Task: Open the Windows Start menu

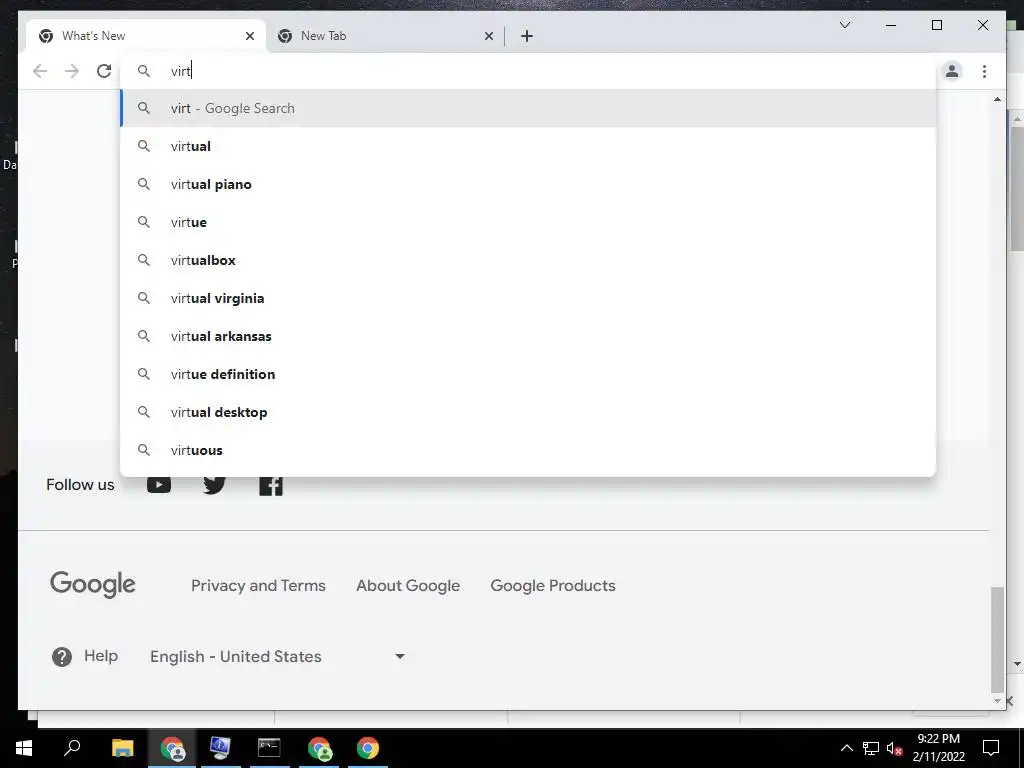Action: tap(24, 748)
